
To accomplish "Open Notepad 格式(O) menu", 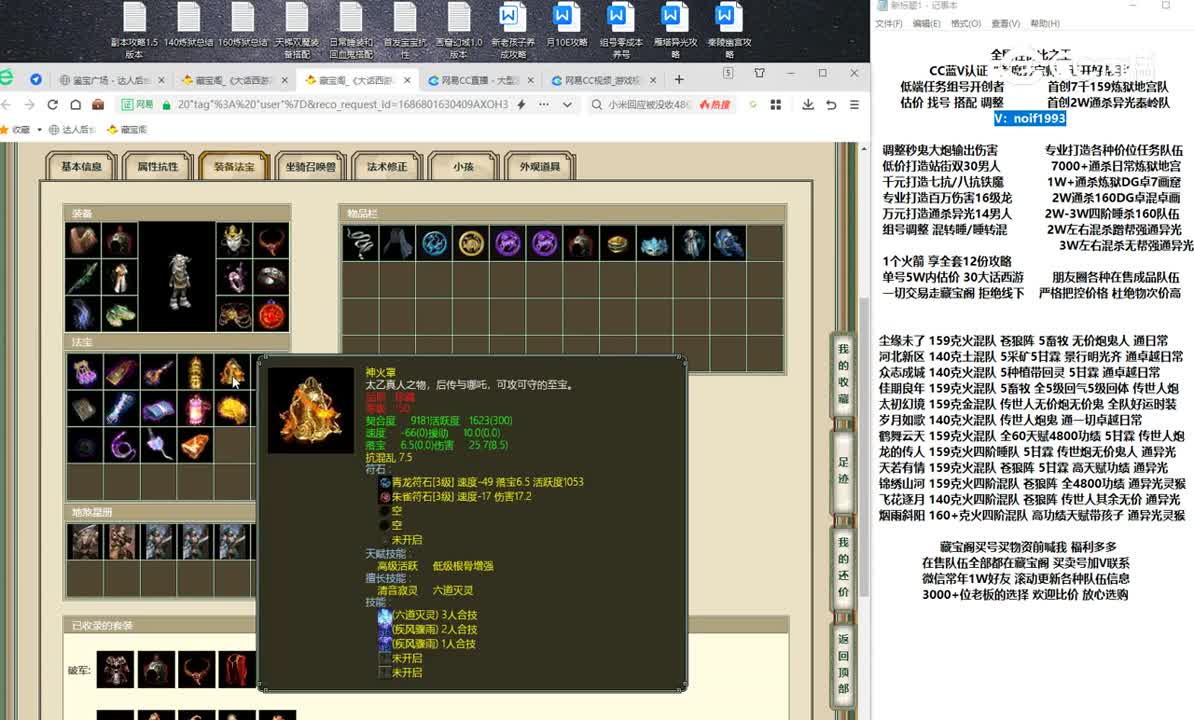I will [x=966, y=24].
